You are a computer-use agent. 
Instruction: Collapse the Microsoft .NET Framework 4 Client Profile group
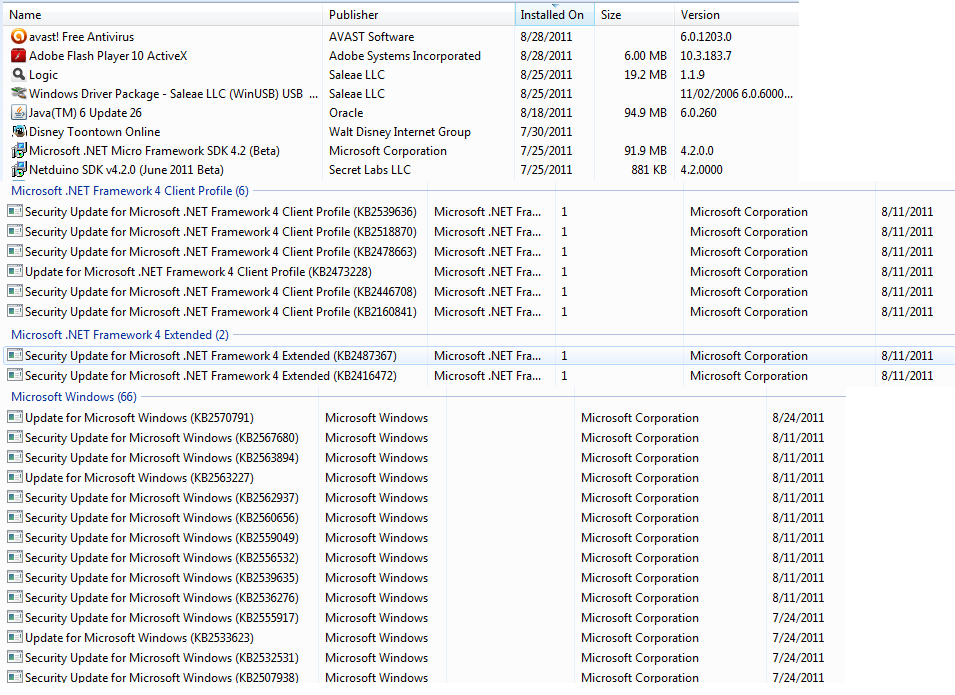[130, 191]
